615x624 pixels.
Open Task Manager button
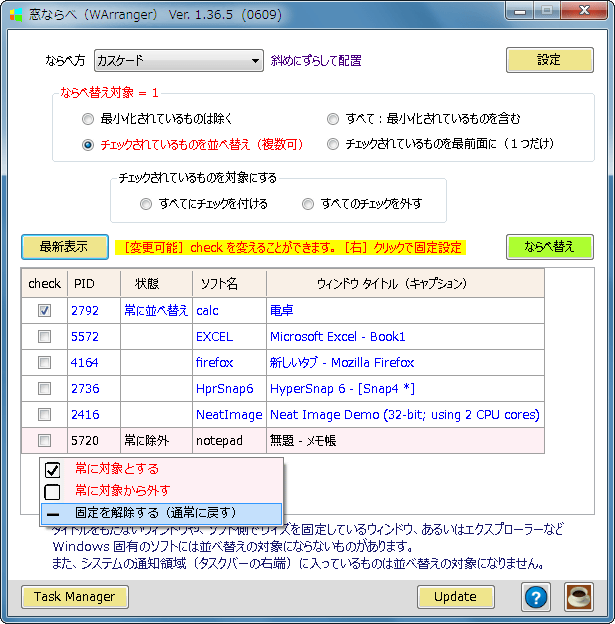pos(75,597)
